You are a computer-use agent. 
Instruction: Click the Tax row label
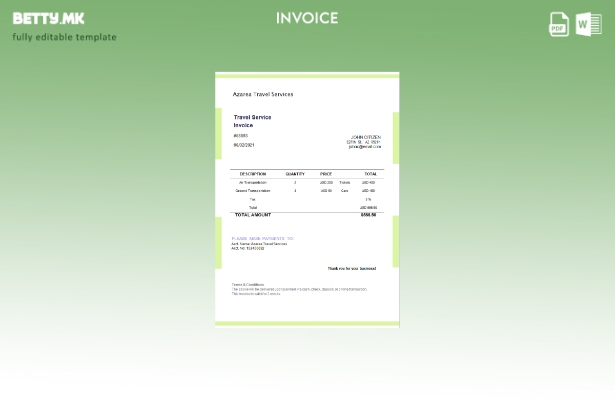(252, 199)
